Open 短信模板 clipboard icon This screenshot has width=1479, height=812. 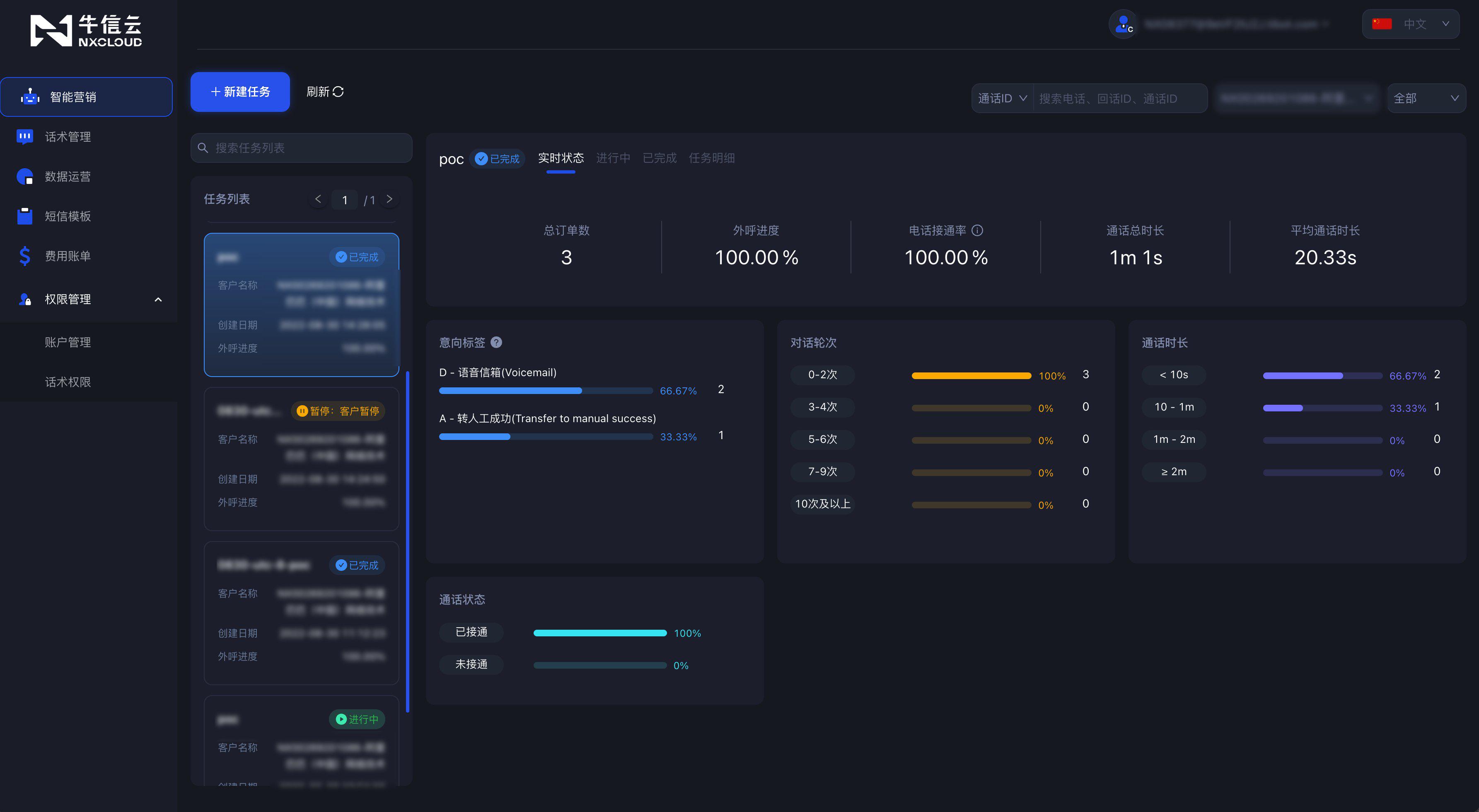[x=25, y=216]
